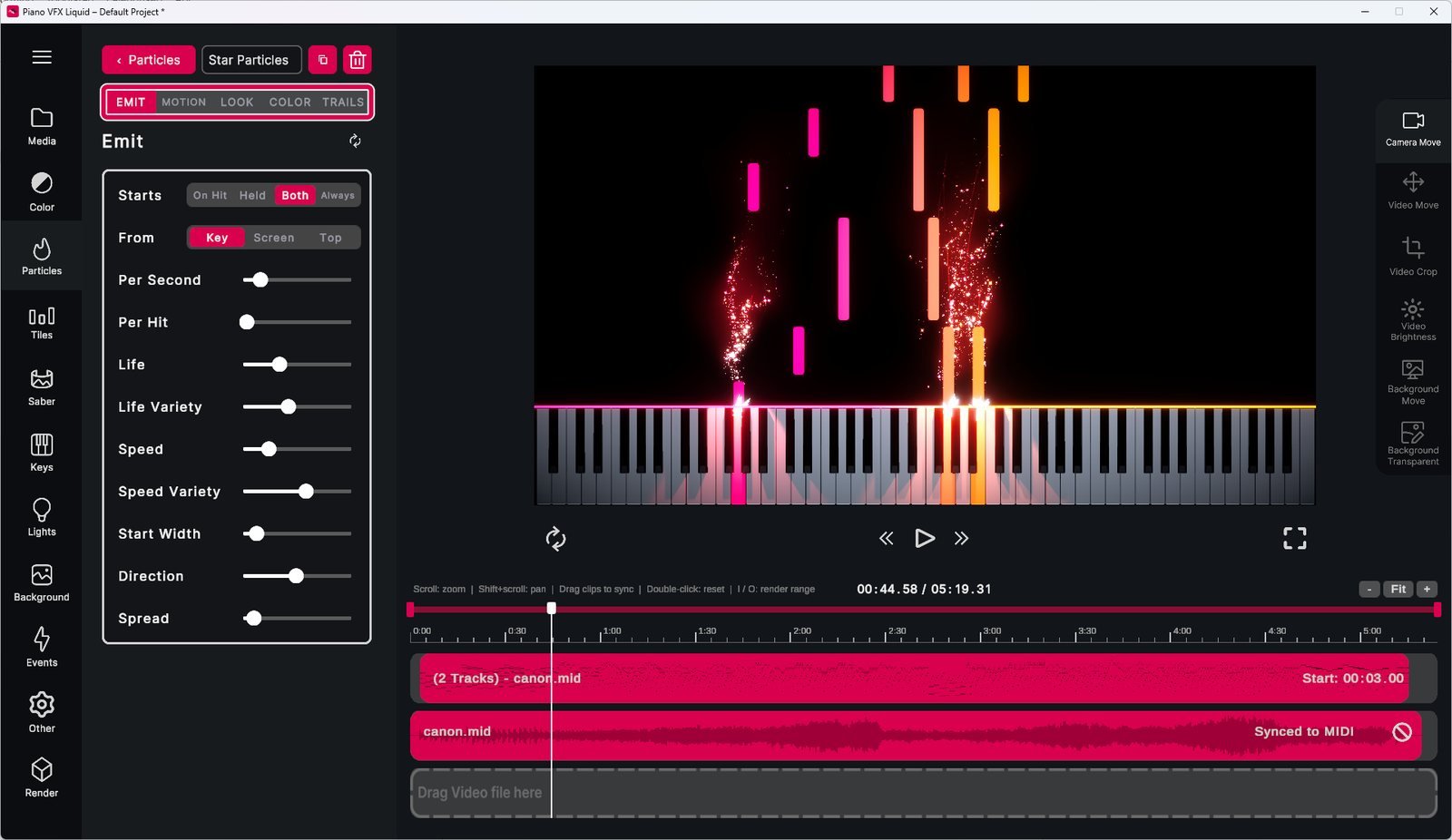The width and height of the screenshot is (1452, 840).
Task: Delete the Star Particles preset
Action: [x=358, y=60]
